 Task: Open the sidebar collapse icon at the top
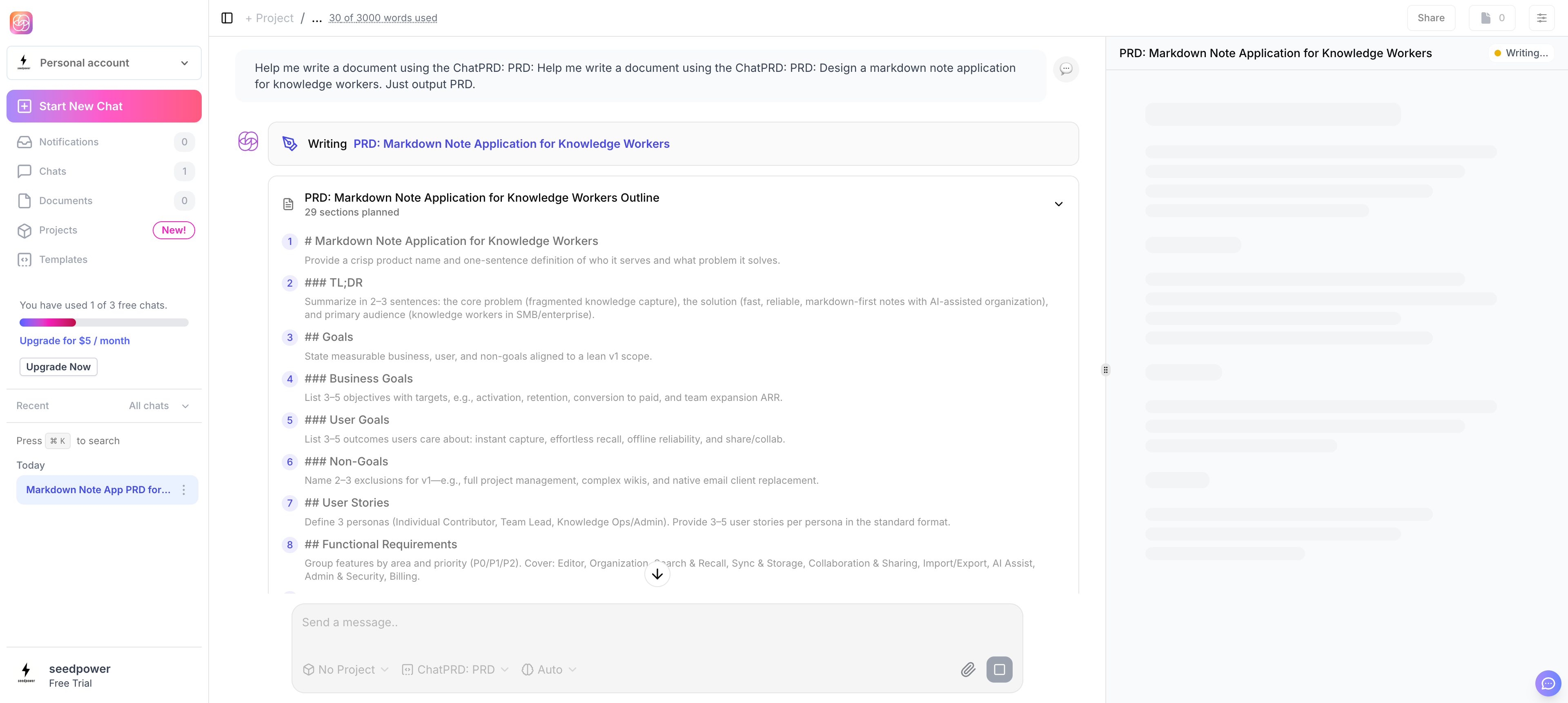pos(227,18)
